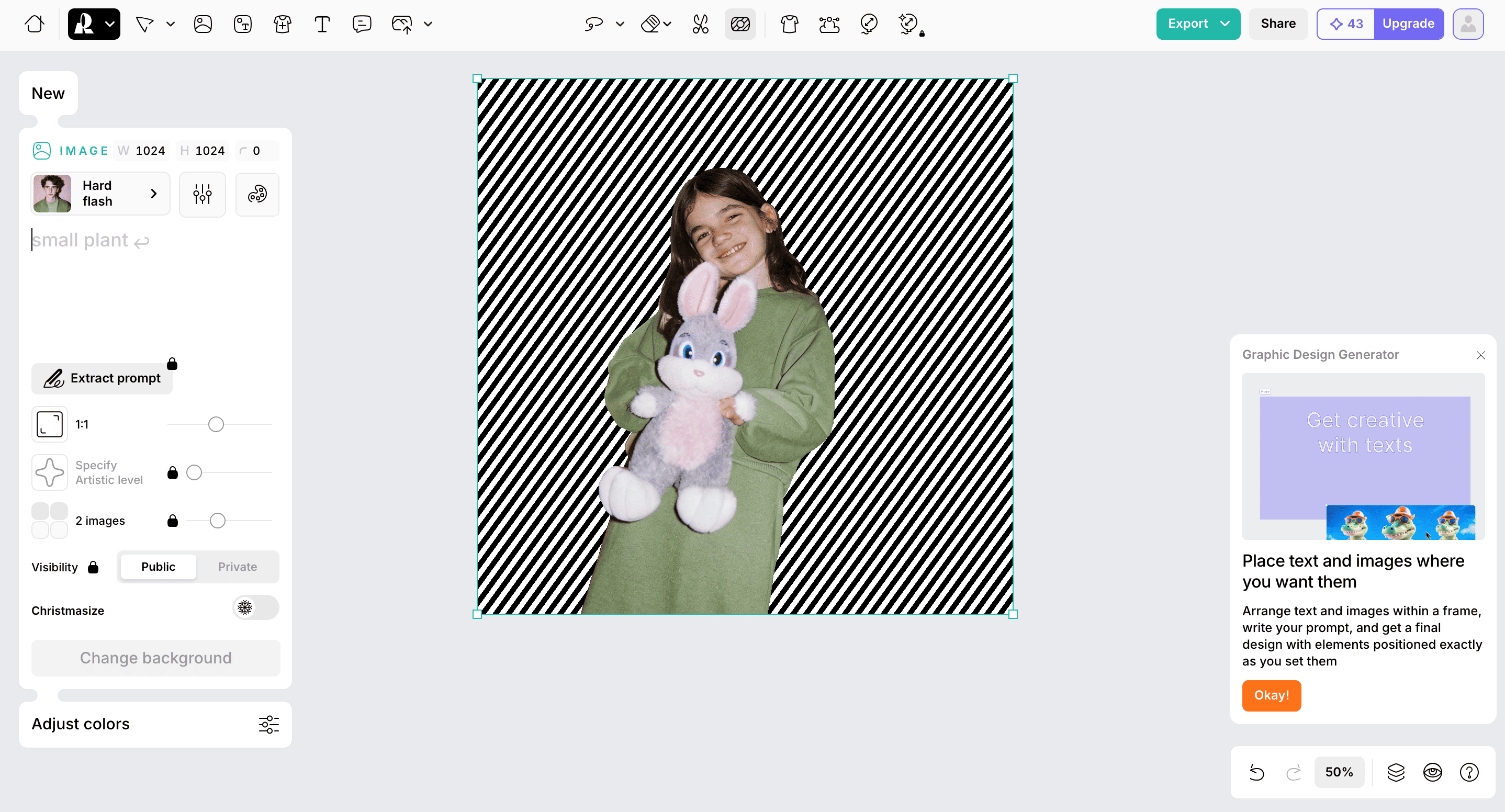Screen dimensions: 1505x812
Task: Click the T-shirt mockup icon
Action: coord(789,24)
